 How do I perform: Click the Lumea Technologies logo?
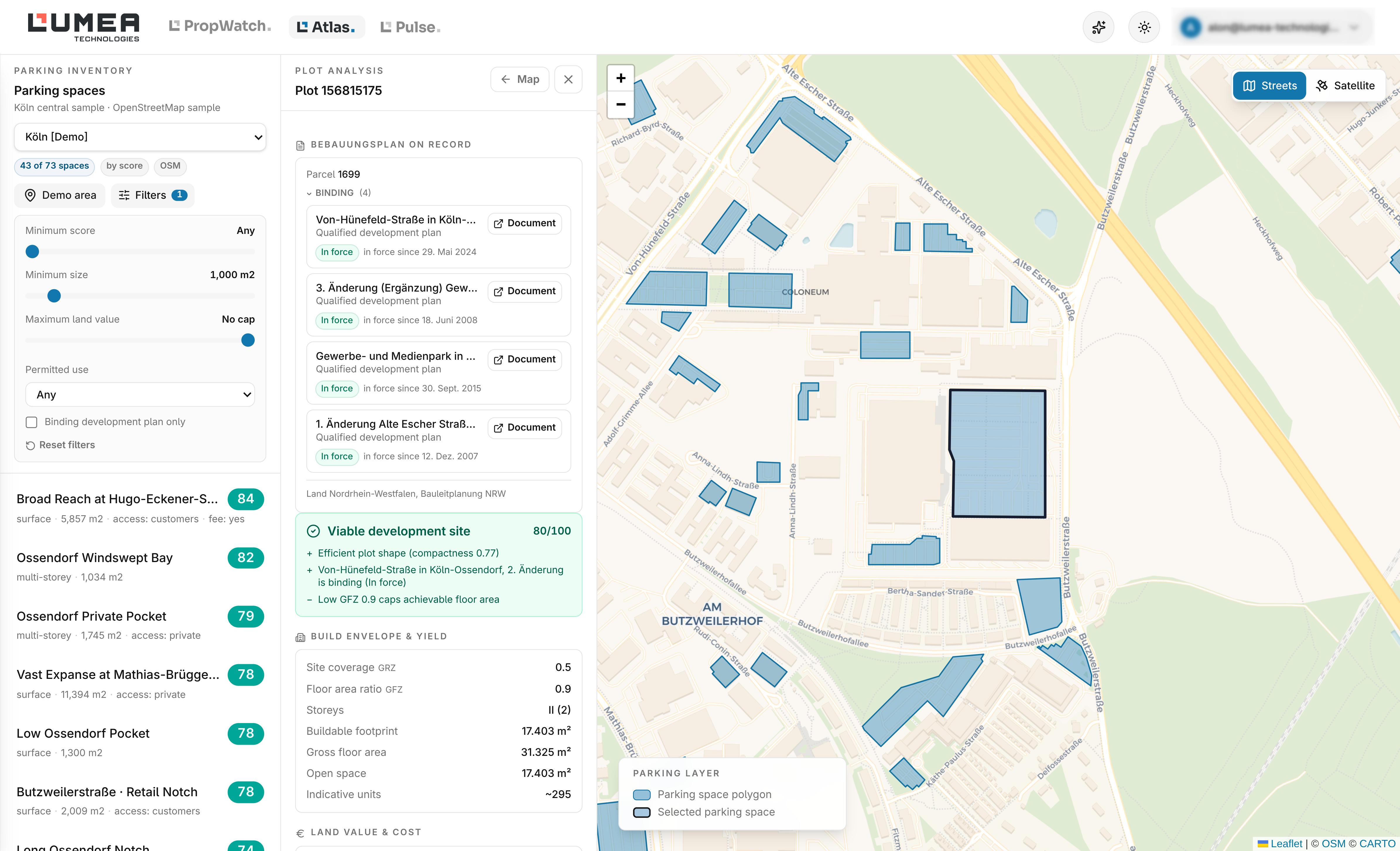pyautogui.click(x=83, y=27)
